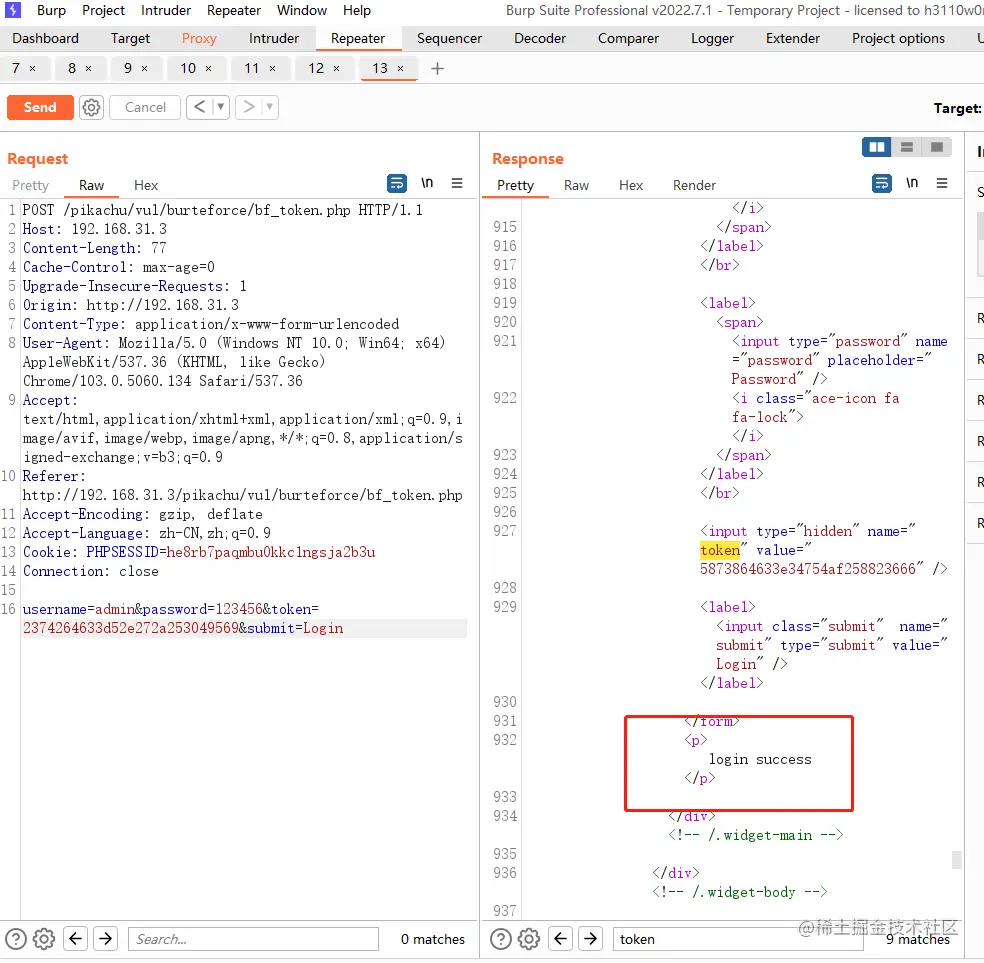Switch to Extender tab
Image resolution: width=984 pixels, height=963 pixels.
click(x=793, y=38)
